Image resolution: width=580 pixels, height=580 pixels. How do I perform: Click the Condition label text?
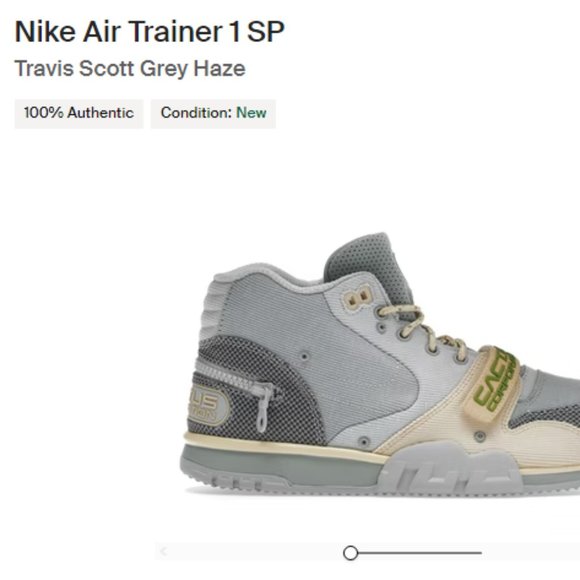tap(196, 113)
